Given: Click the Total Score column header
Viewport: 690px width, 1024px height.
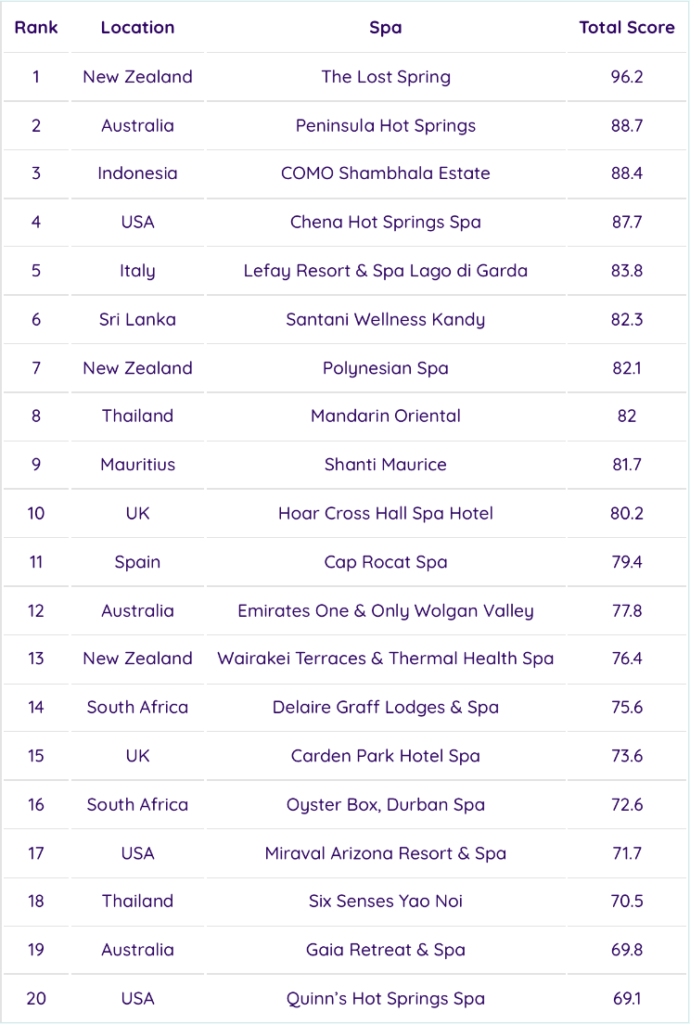Looking at the screenshot, I should [626, 28].
